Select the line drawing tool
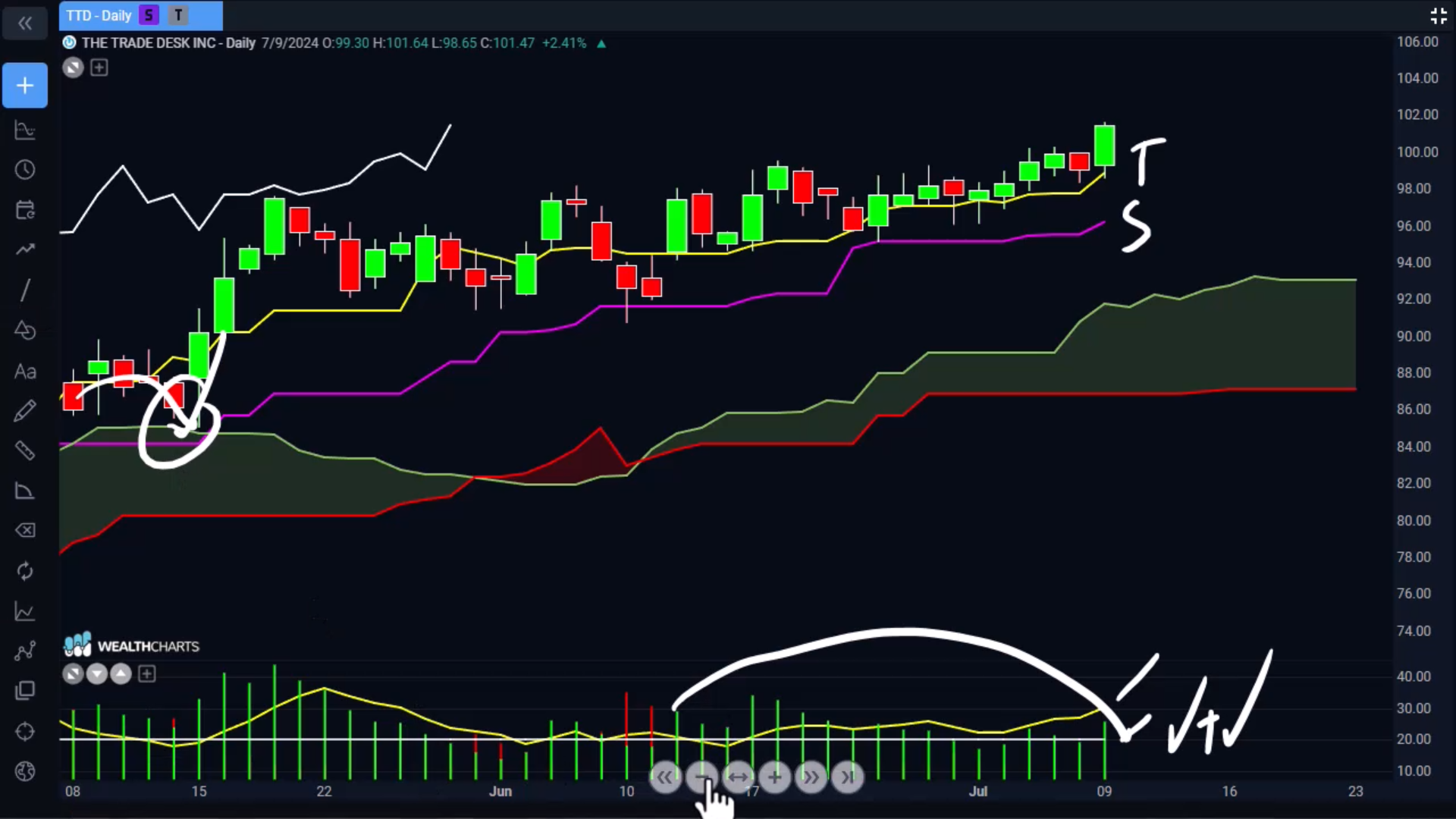Viewport: 1456px width, 819px height. point(25,290)
